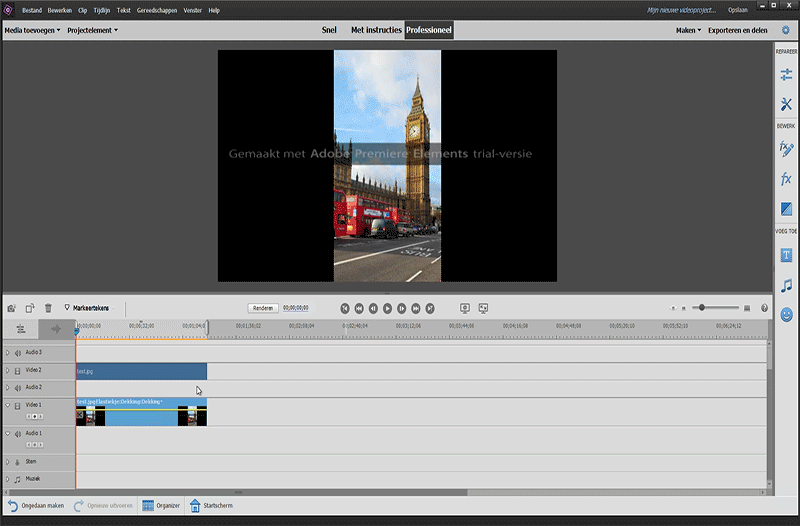Open the Transitions panel icon
800x526 pixels.
(786, 209)
